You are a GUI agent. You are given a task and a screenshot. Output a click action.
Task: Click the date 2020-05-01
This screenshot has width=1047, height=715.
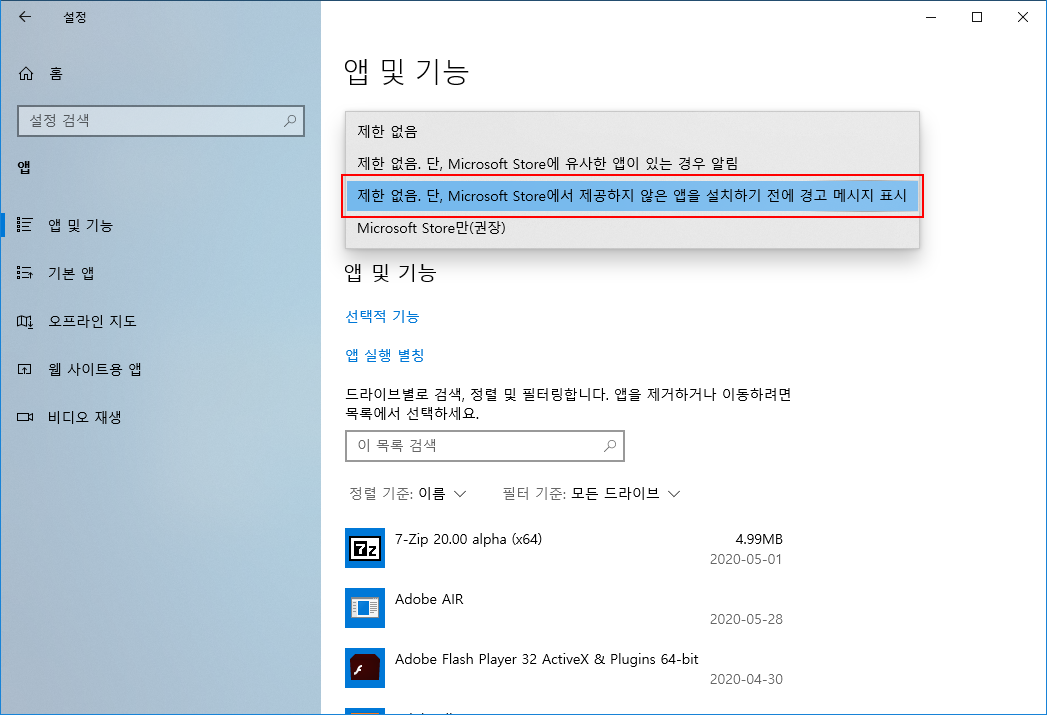(x=746, y=559)
